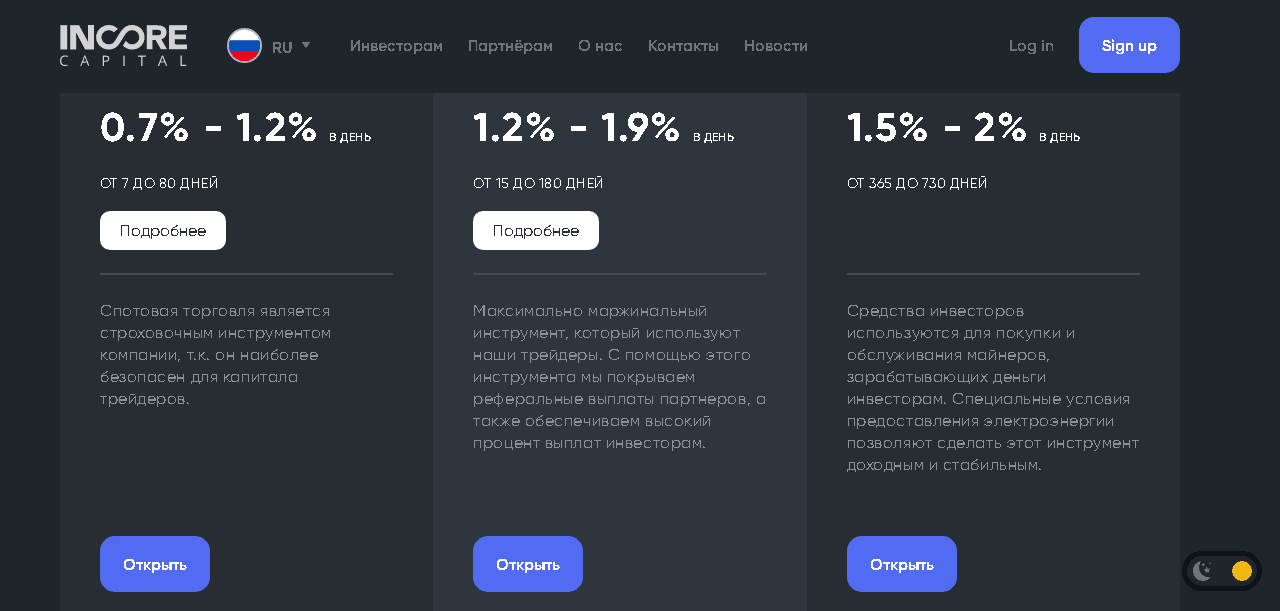Click Подробнее under the 0.7% - 1.2% plan
This screenshot has height=611, width=1280.
pos(163,231)
